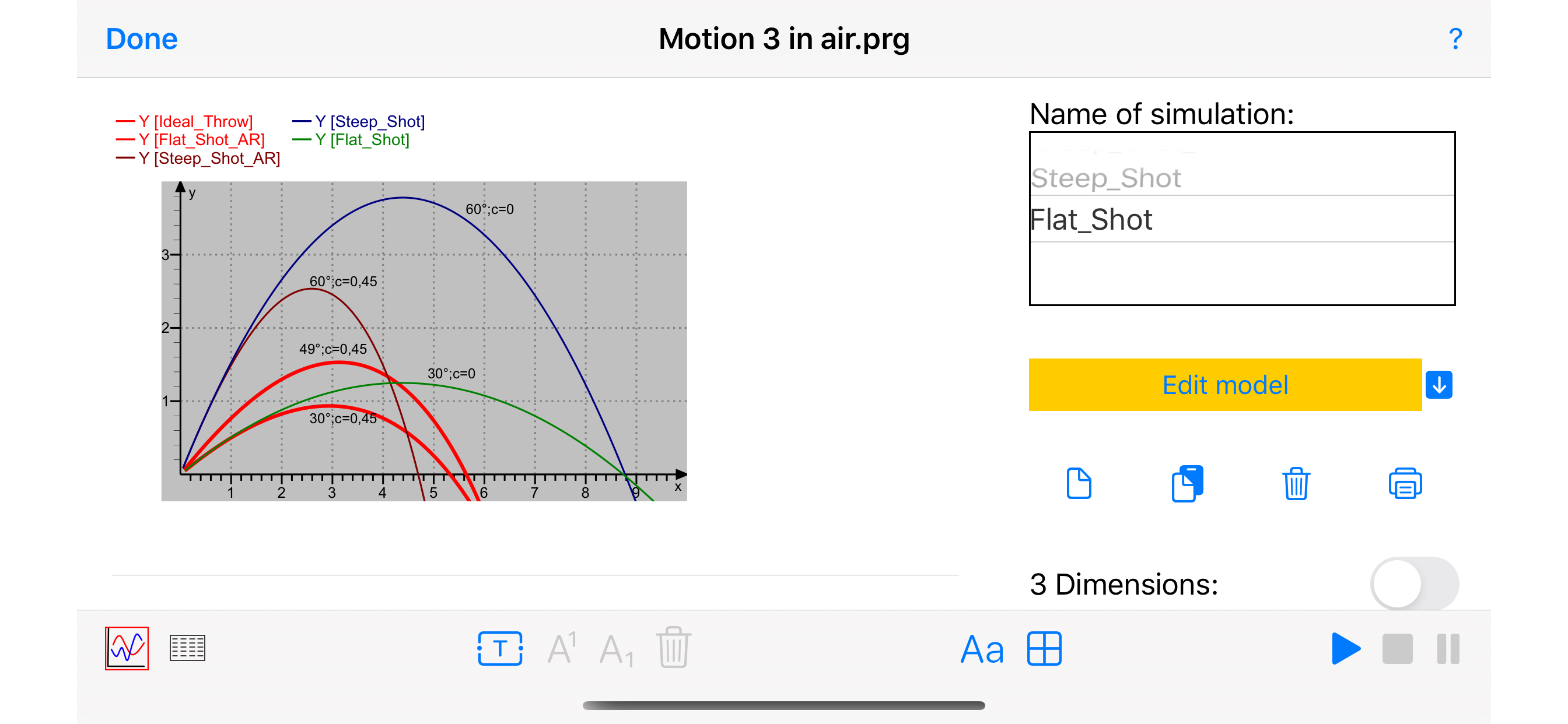The width and height of the screenshot is (1568, 724).
Task: Create a new simulation document
Action: pyautogui.click(x=1079, y=484)
